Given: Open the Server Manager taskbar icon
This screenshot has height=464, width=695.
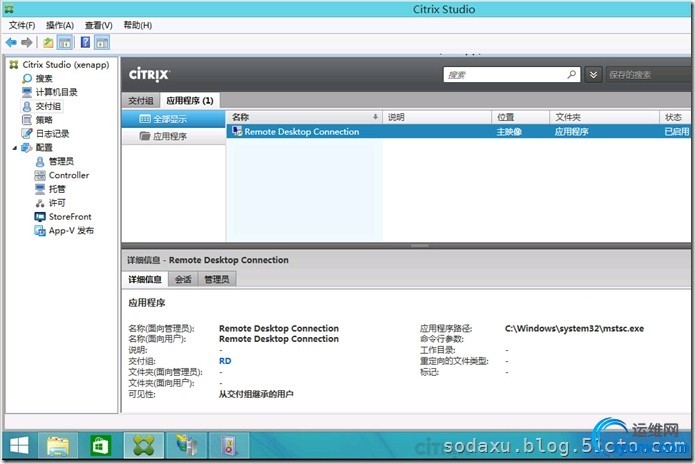Looking at the screenshot, I should click(187, 445).
